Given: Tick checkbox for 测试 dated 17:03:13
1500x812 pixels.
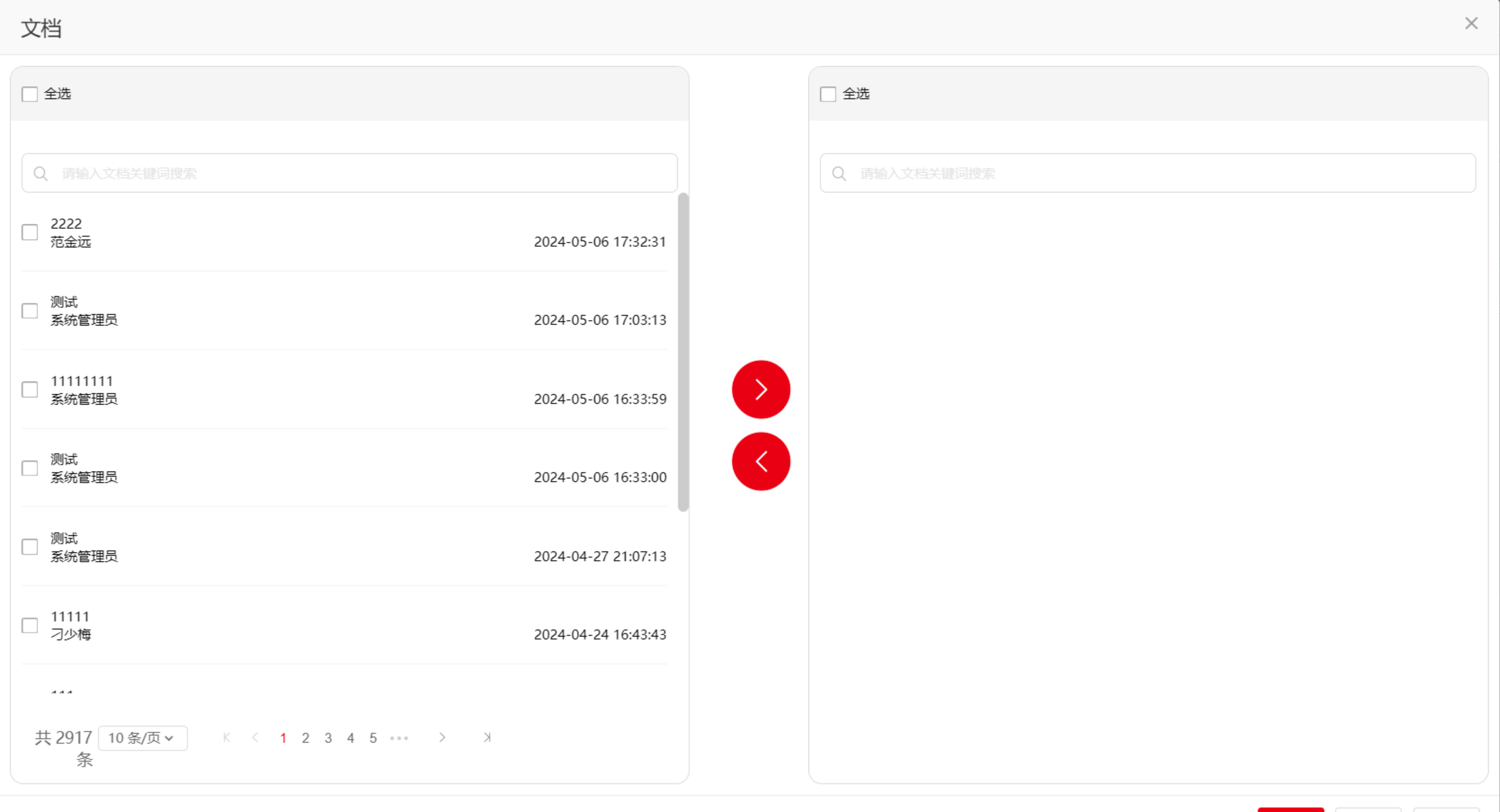Looking at the screenshot, I should 29,311.
